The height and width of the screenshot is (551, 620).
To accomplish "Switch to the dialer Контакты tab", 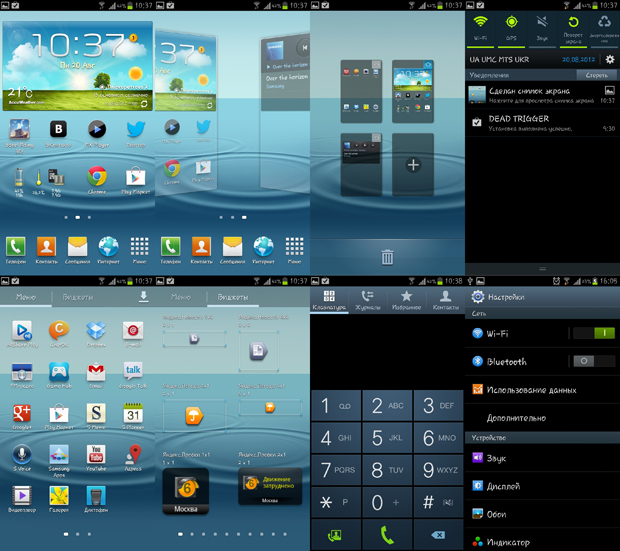I will tap(446, 300).
